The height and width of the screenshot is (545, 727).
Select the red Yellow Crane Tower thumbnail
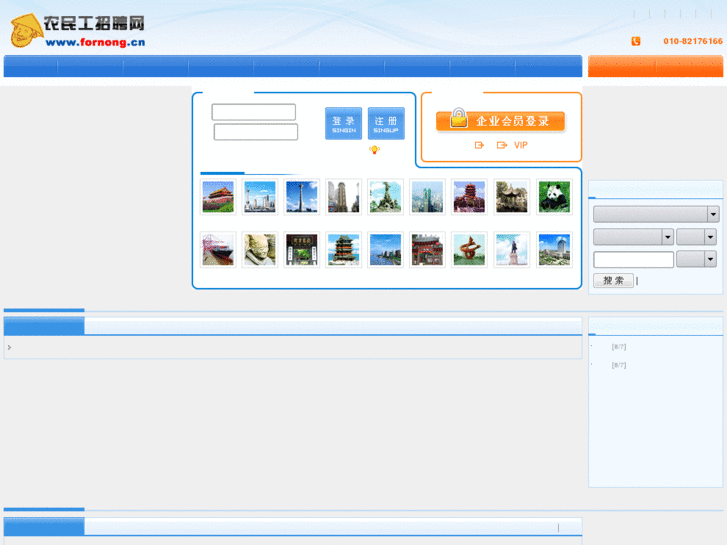pyautogui.click(x=469, y=197)
